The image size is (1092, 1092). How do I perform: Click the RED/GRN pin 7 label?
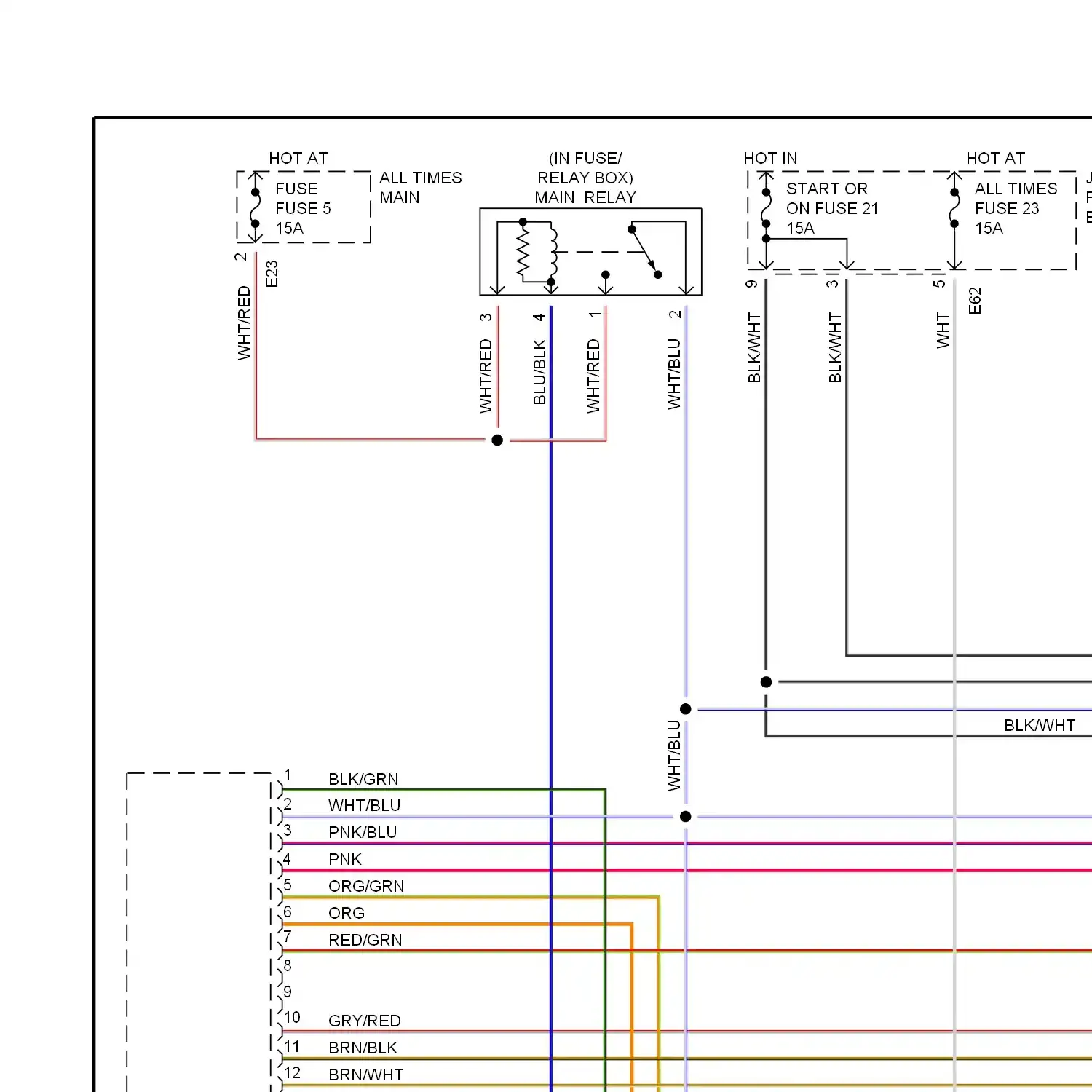[x=365, y=940]
